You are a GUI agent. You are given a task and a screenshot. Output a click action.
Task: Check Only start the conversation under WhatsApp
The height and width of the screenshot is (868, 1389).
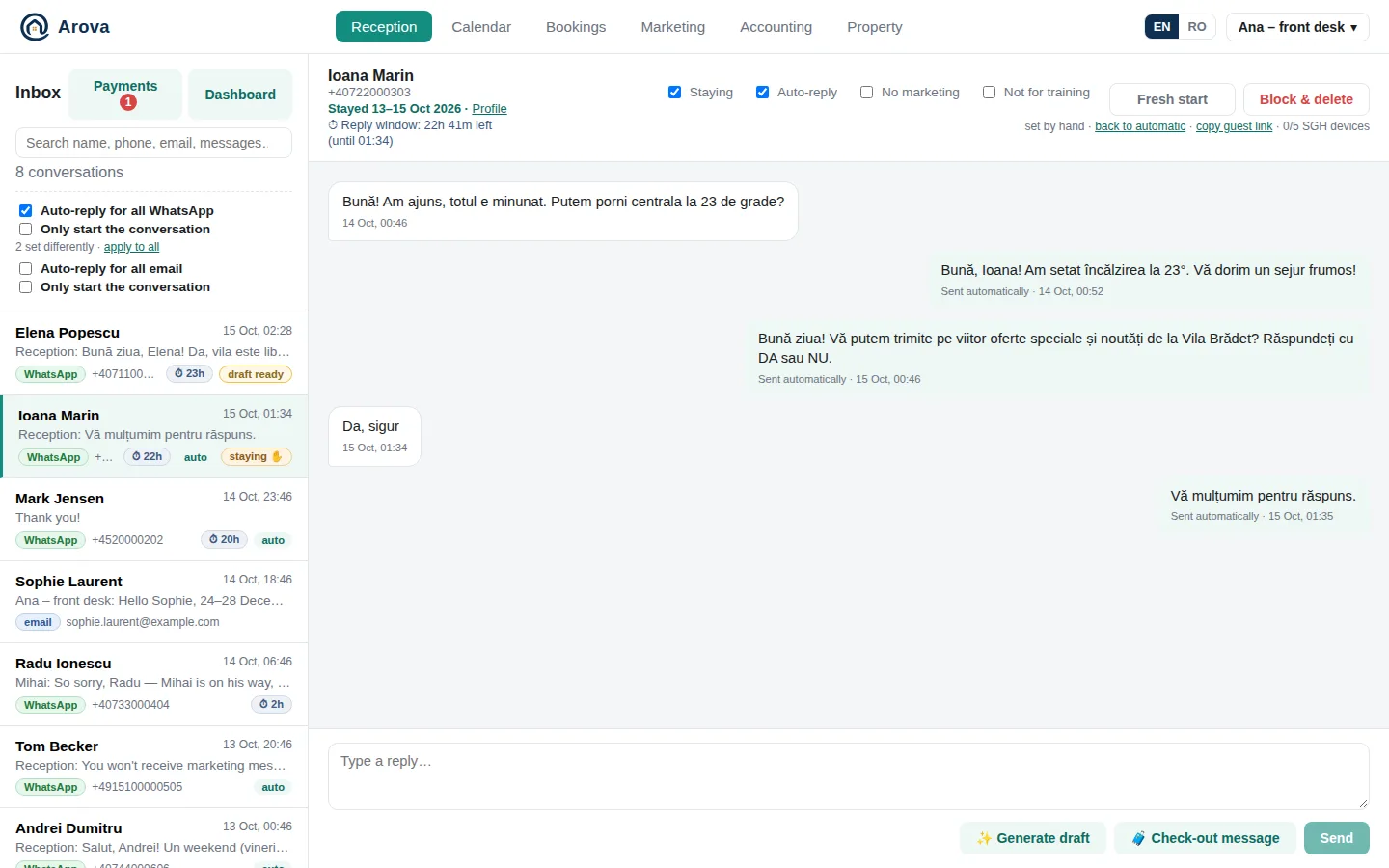pos(25,229)
